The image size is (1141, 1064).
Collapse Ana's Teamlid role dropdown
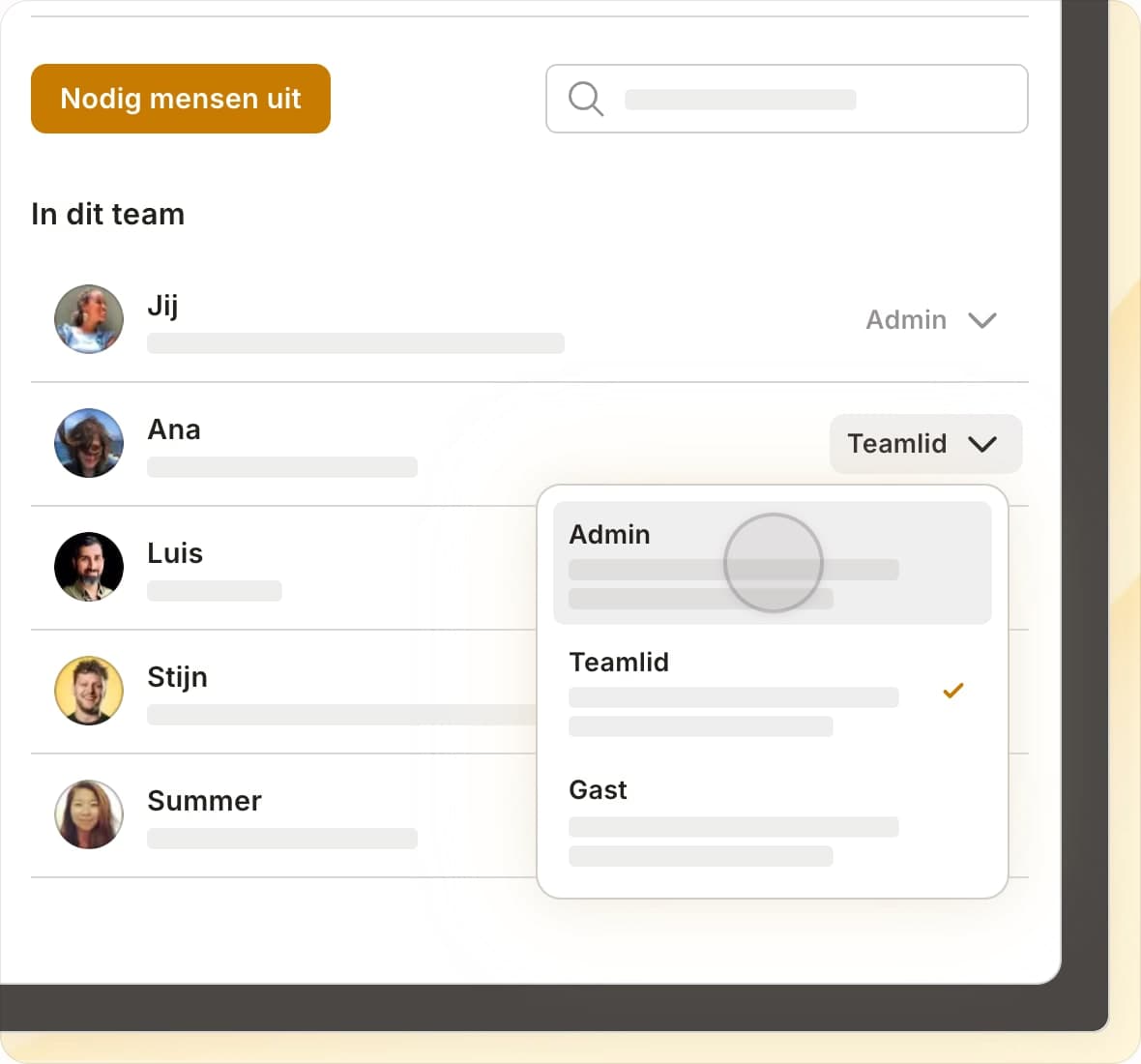pos(925,443)
